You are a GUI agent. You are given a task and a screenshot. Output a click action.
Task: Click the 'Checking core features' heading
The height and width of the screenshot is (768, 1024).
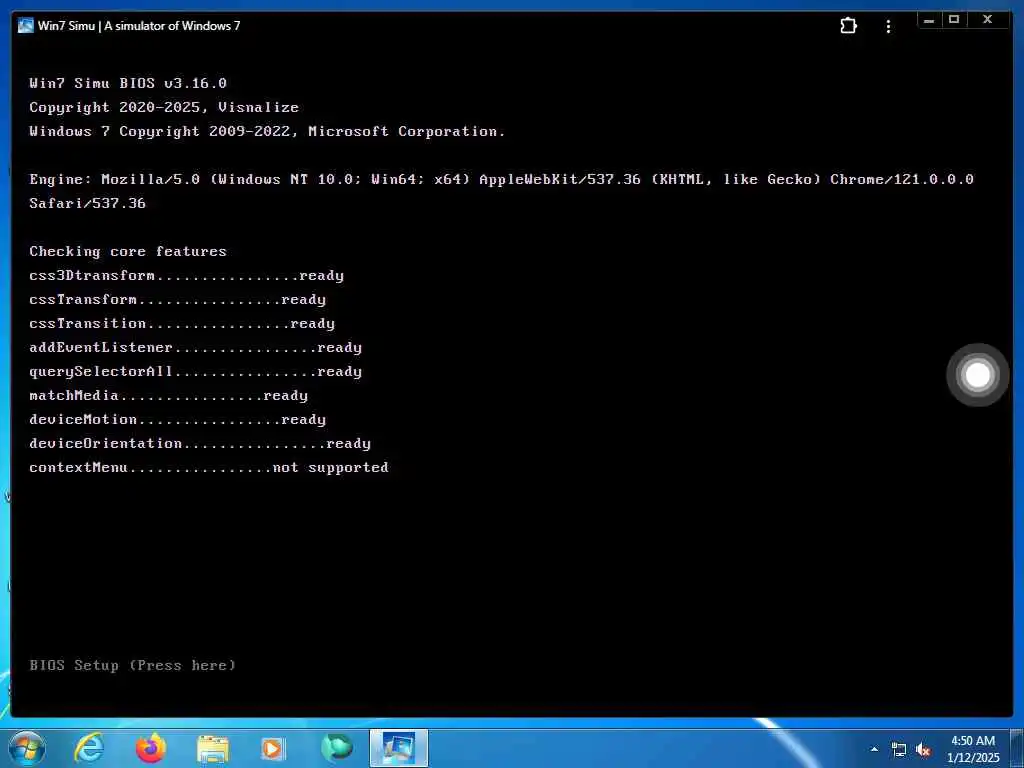(x=128, y=251)
